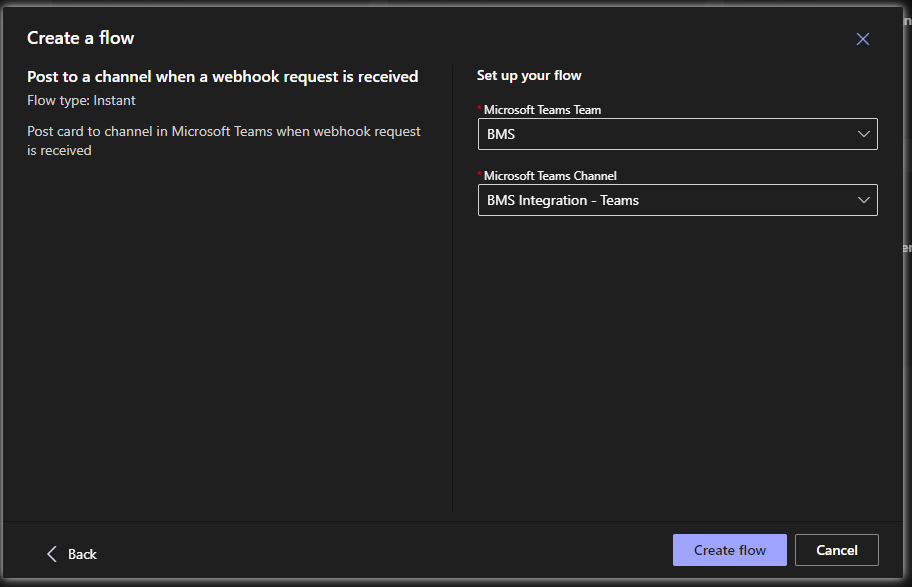Select the BMS Integration - Teams channel field
This screenshot has height=587, width=912.
pyautogui.click(x=678, y=200)
